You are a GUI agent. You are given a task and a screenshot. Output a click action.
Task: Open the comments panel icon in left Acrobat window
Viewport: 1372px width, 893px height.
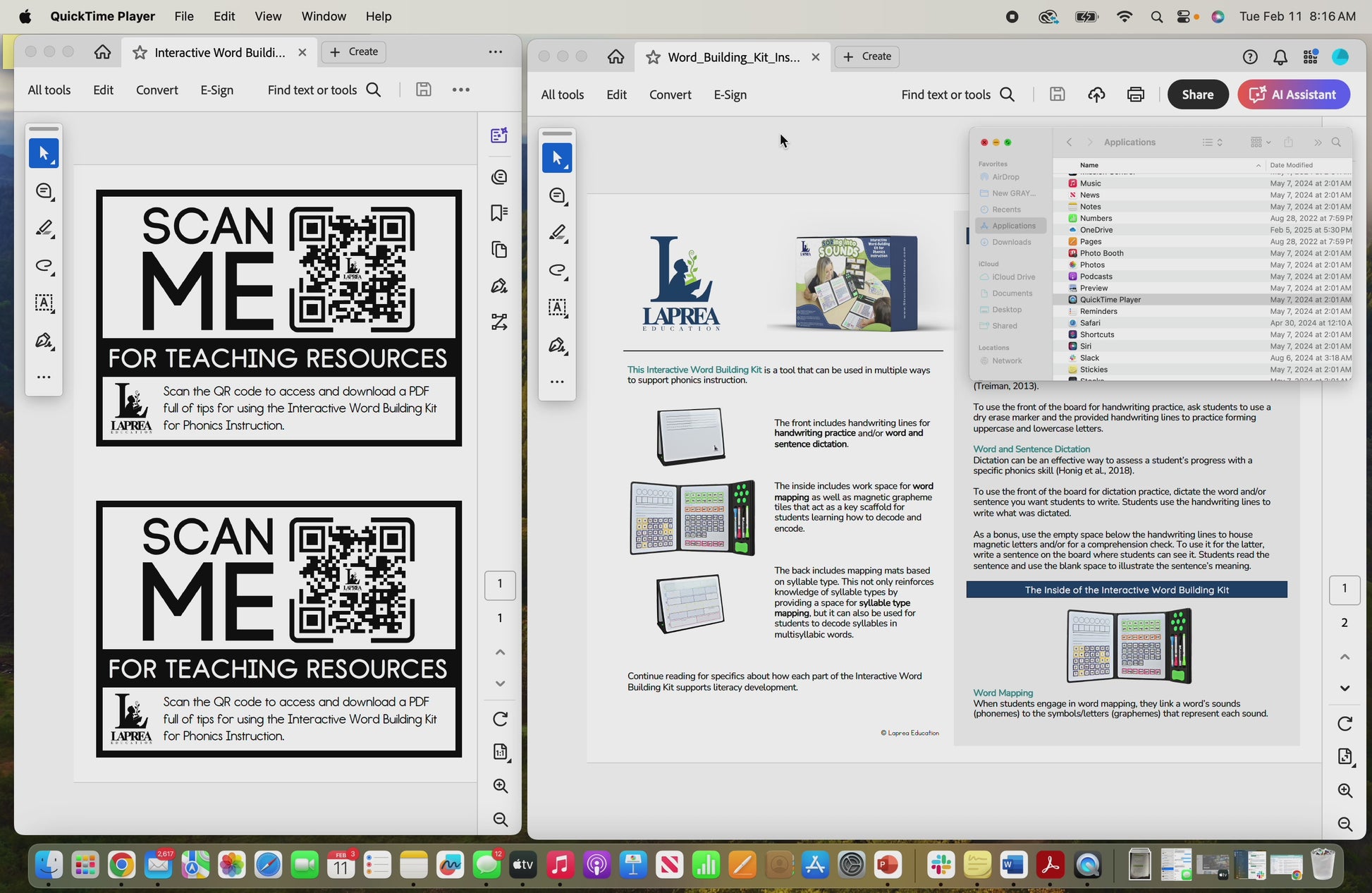(499, 176)
